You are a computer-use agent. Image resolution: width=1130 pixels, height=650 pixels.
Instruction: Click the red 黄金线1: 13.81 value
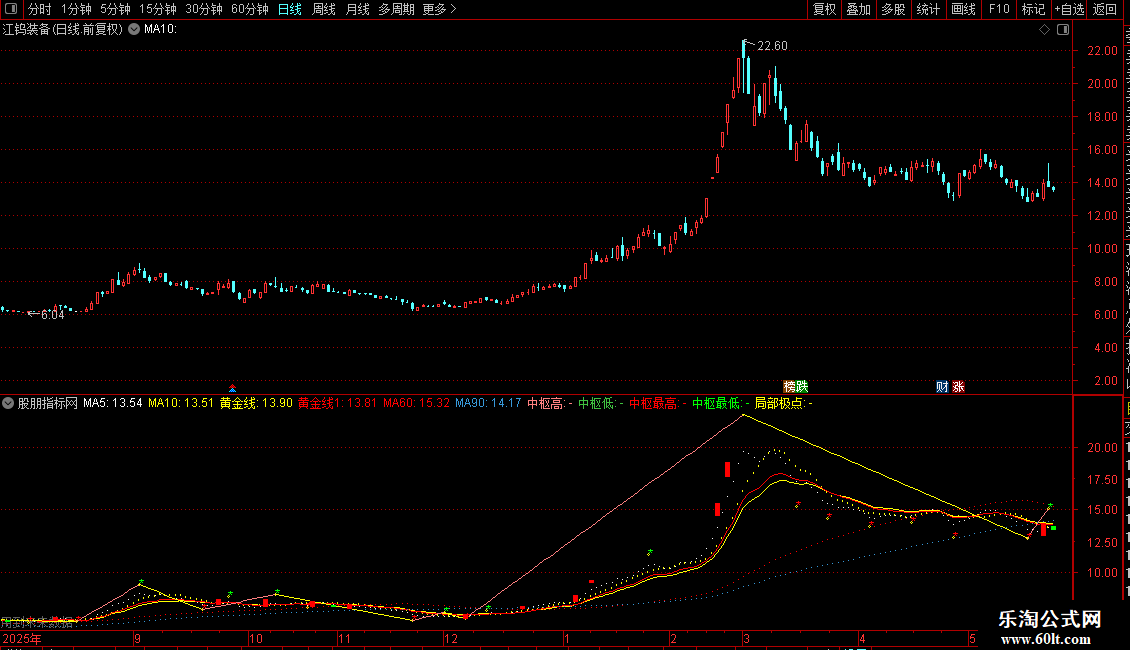[337, 404]
